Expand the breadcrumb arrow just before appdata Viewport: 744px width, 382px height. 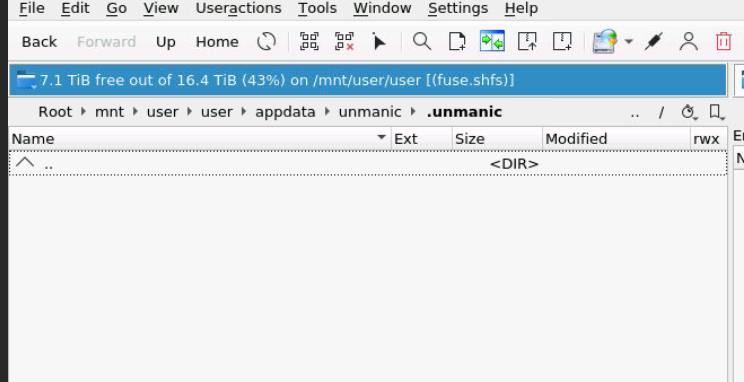[244, 112]
